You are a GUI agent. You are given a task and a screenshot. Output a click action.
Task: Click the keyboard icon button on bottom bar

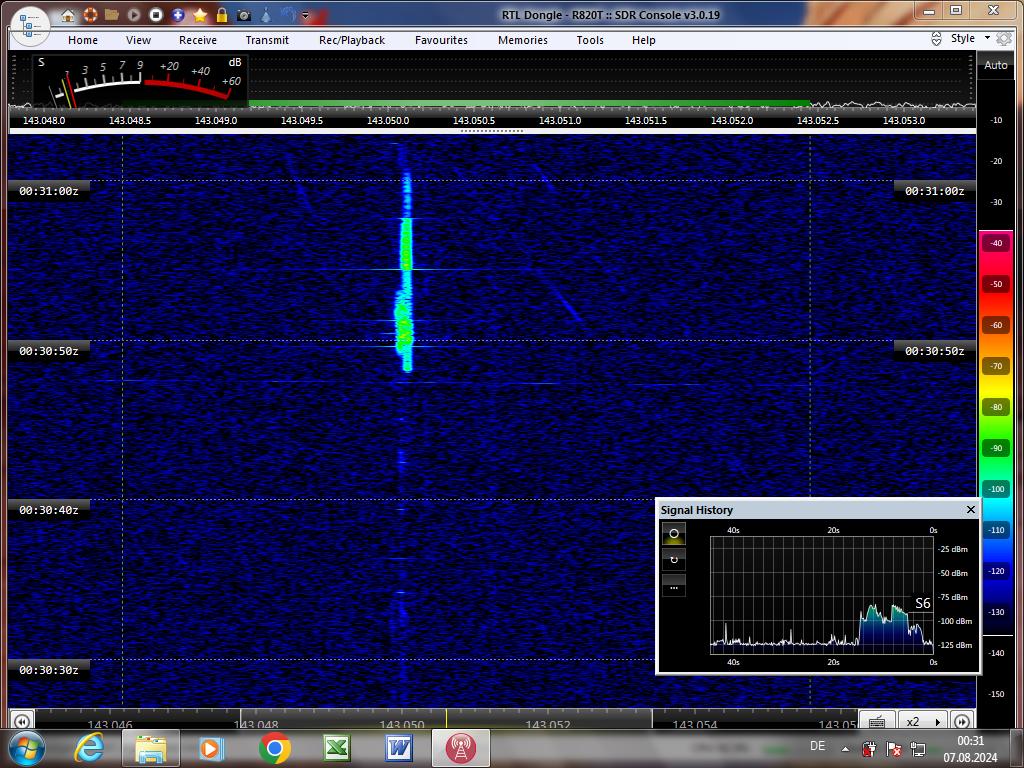click(877, 720)
